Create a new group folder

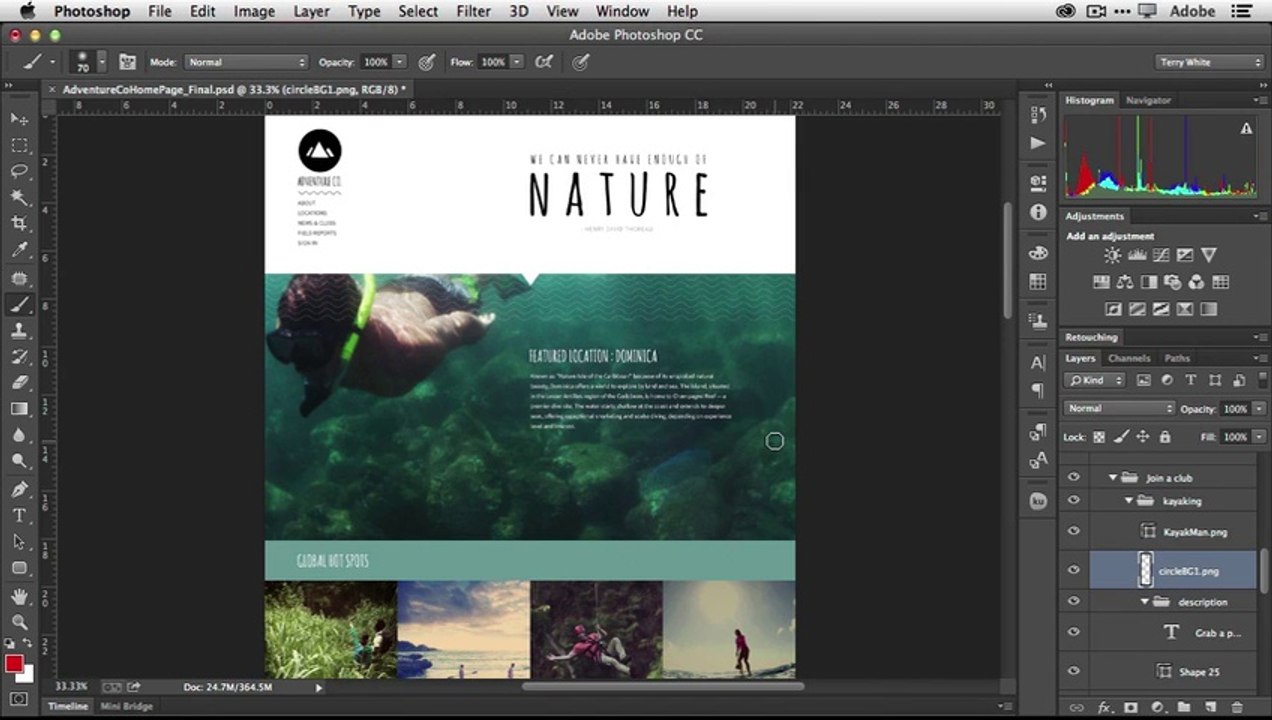coord(1184,707)
